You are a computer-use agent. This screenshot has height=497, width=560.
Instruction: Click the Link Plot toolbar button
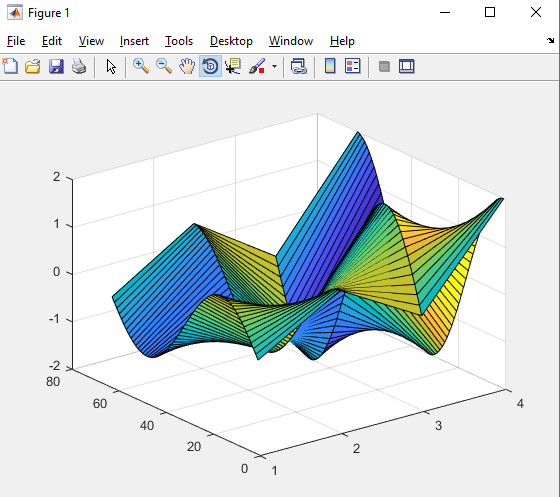(x=299, y=66)
